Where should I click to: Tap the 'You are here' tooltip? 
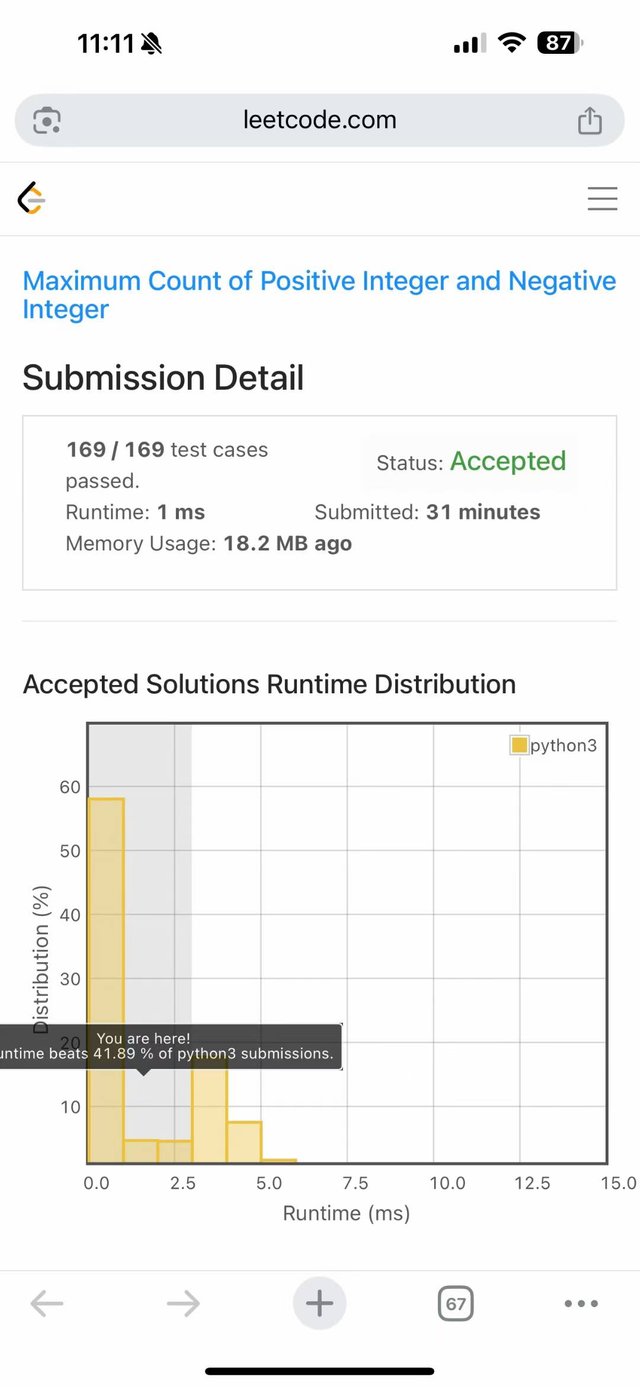coord(170,1046)
